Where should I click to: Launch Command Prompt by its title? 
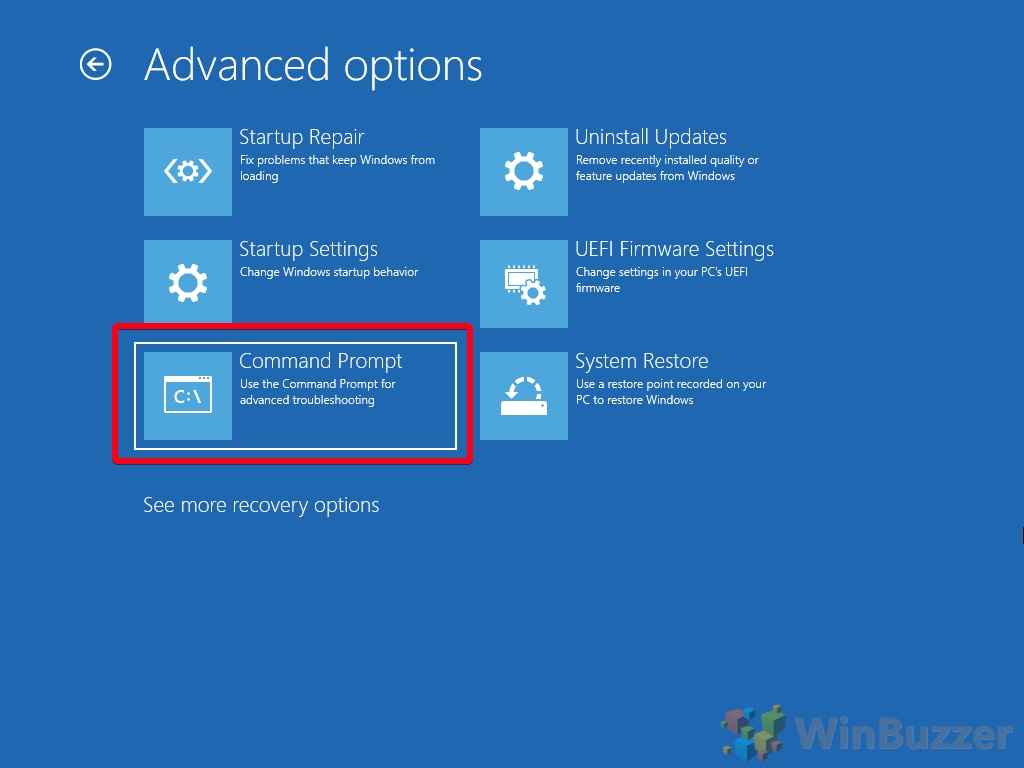320,361
